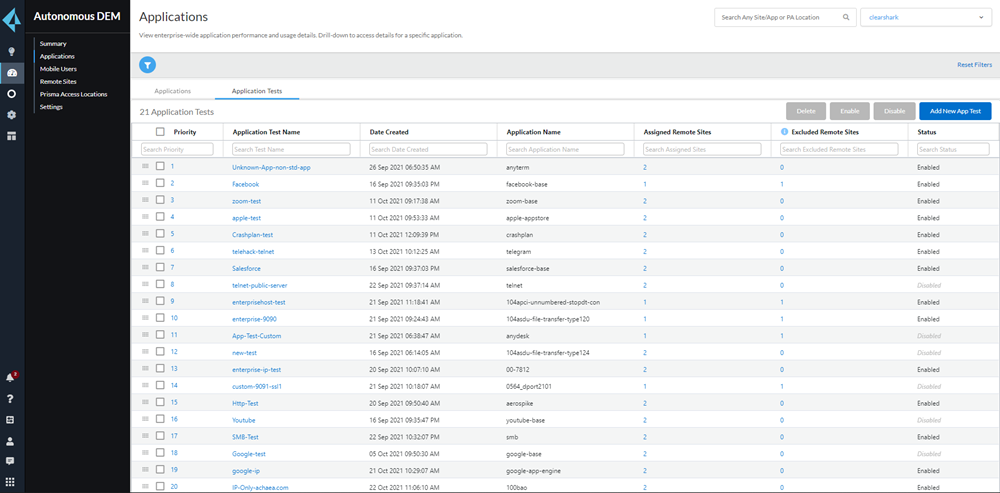Select the checkbox for Salesforce row
This screenshot has width=1000, height=493.
click(x=160, y=268)
